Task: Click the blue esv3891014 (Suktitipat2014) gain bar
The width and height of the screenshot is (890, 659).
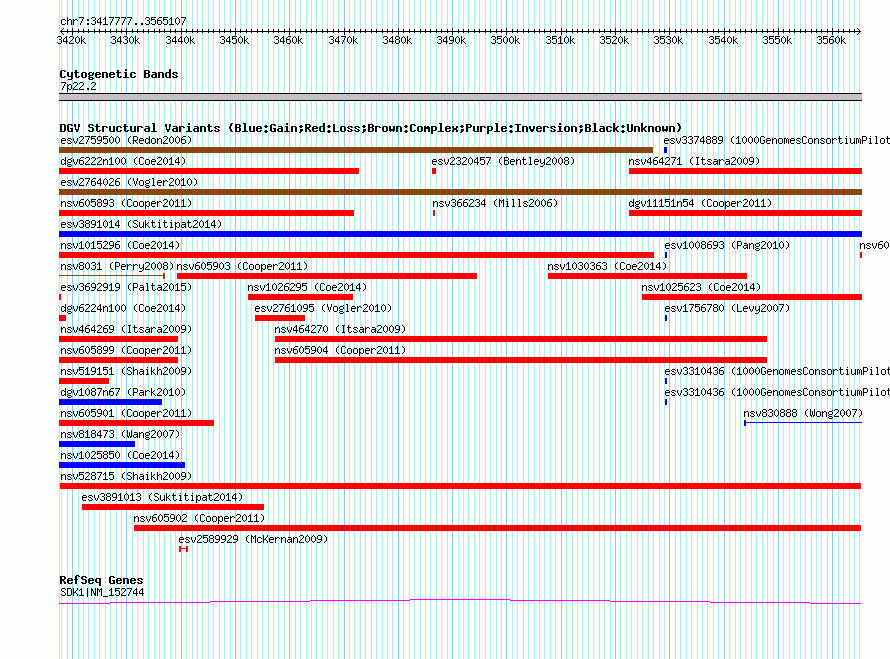Action: [460, 234]
